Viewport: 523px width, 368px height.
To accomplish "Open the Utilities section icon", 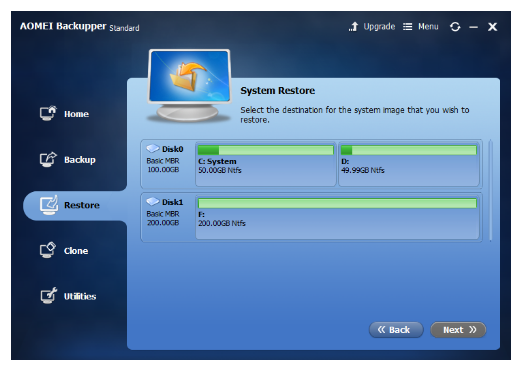I will (x=49, y=295).
